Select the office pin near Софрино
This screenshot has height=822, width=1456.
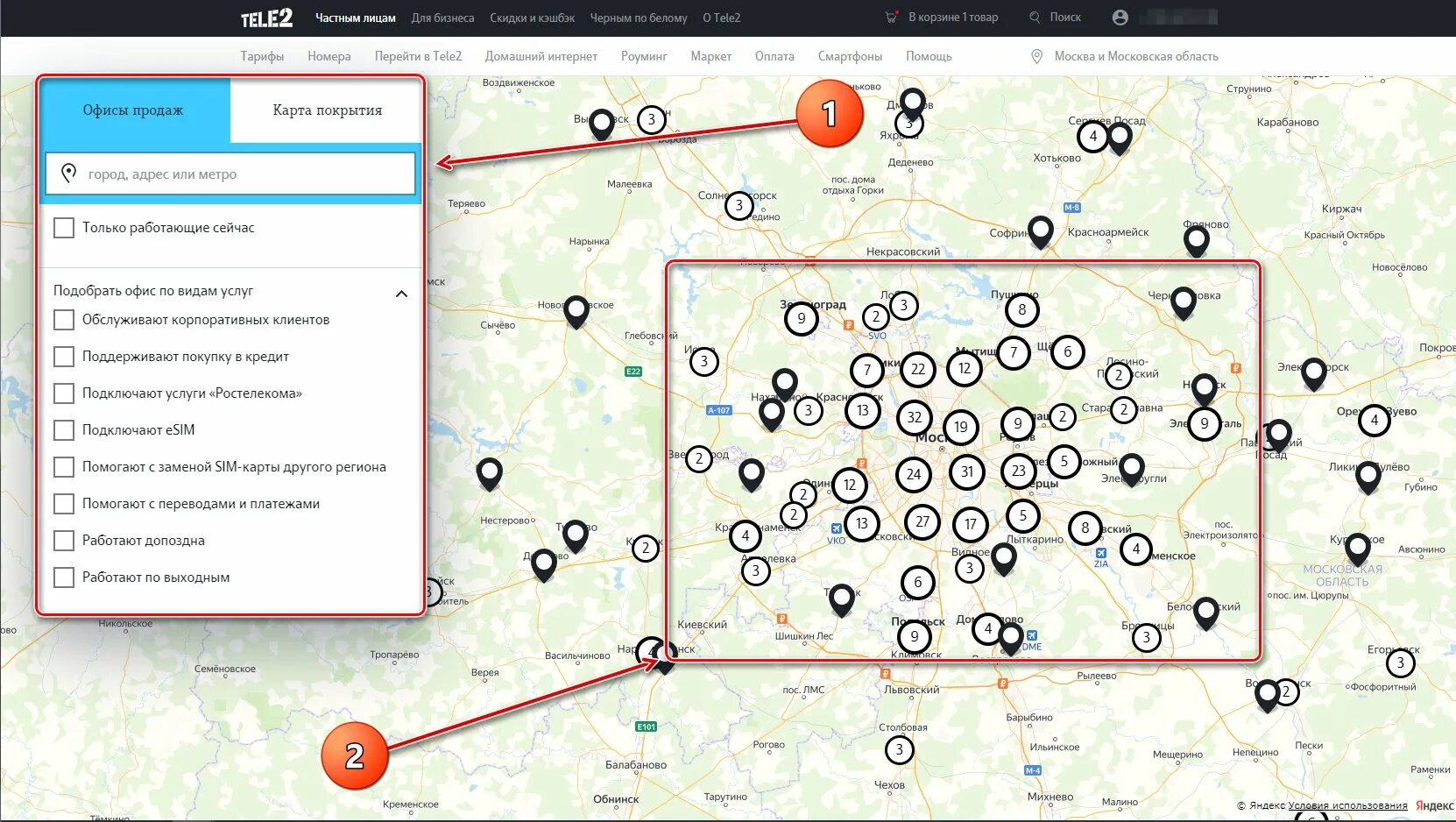1040,231
